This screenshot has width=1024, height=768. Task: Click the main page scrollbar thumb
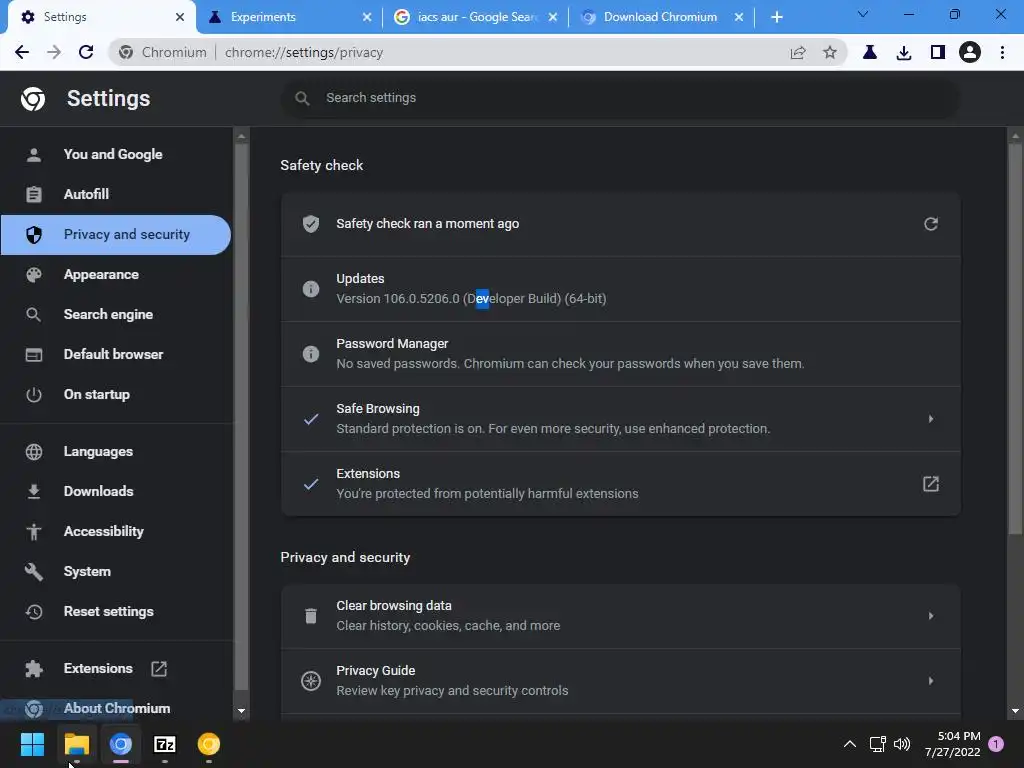click(x=1014, y=338)
